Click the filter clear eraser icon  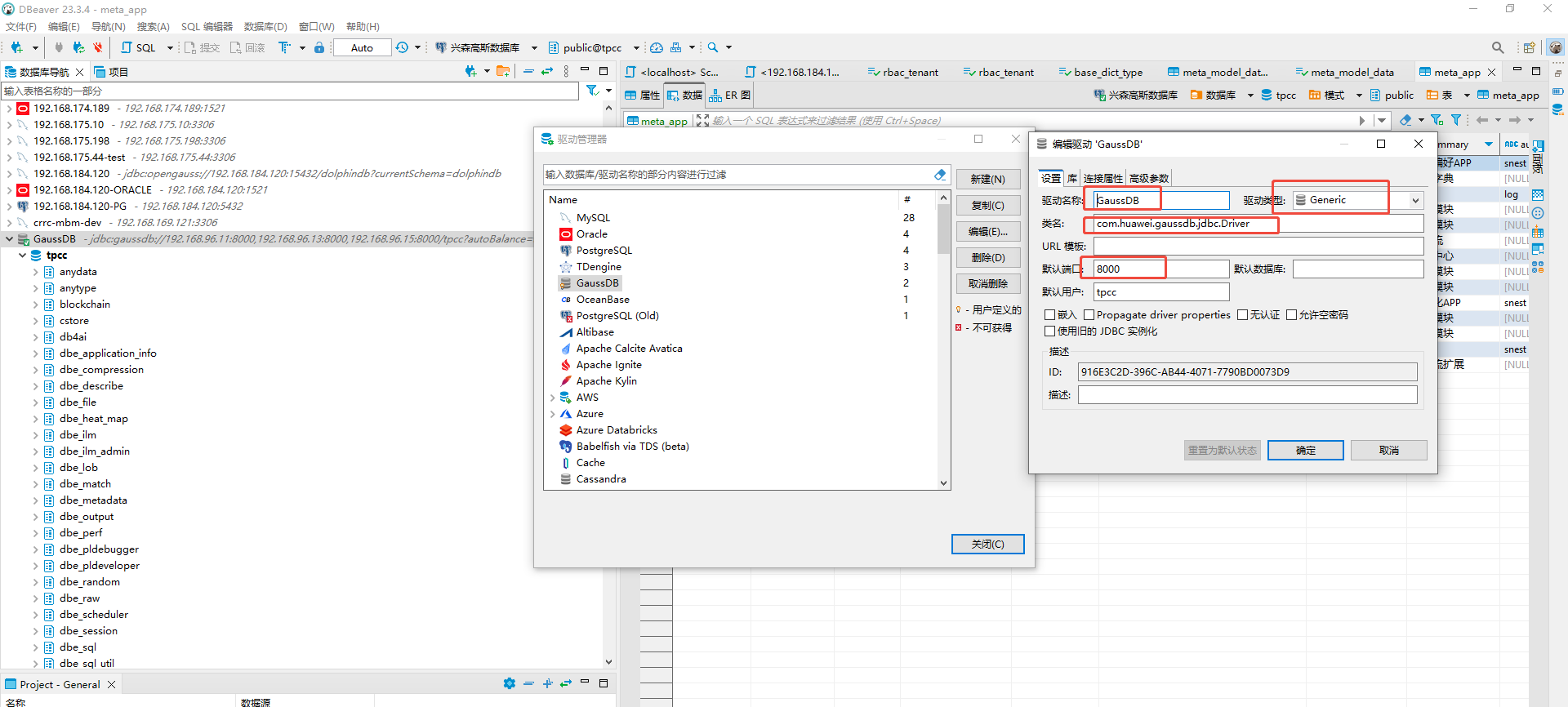(940, 175)
